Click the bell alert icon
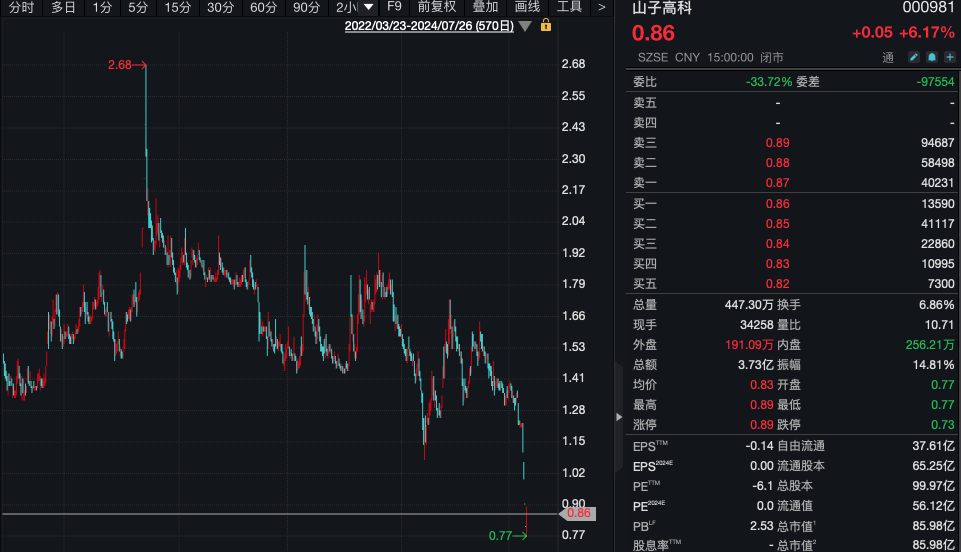This screenshot has width=961, height=552. (x=932, y=58)
